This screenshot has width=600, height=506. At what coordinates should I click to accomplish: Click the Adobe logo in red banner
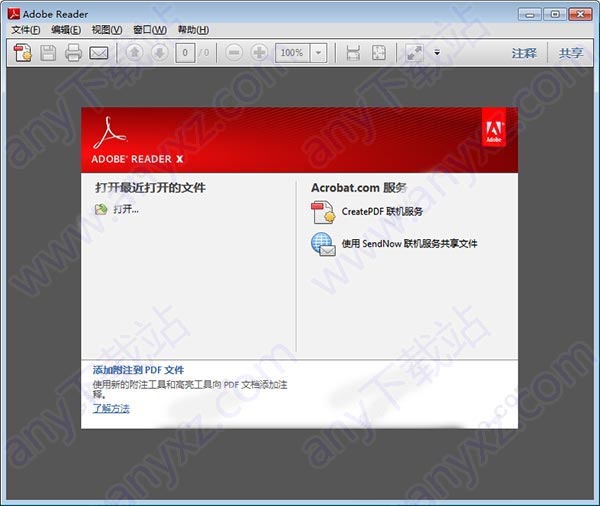pyautogui.click(x=494, y=128)
